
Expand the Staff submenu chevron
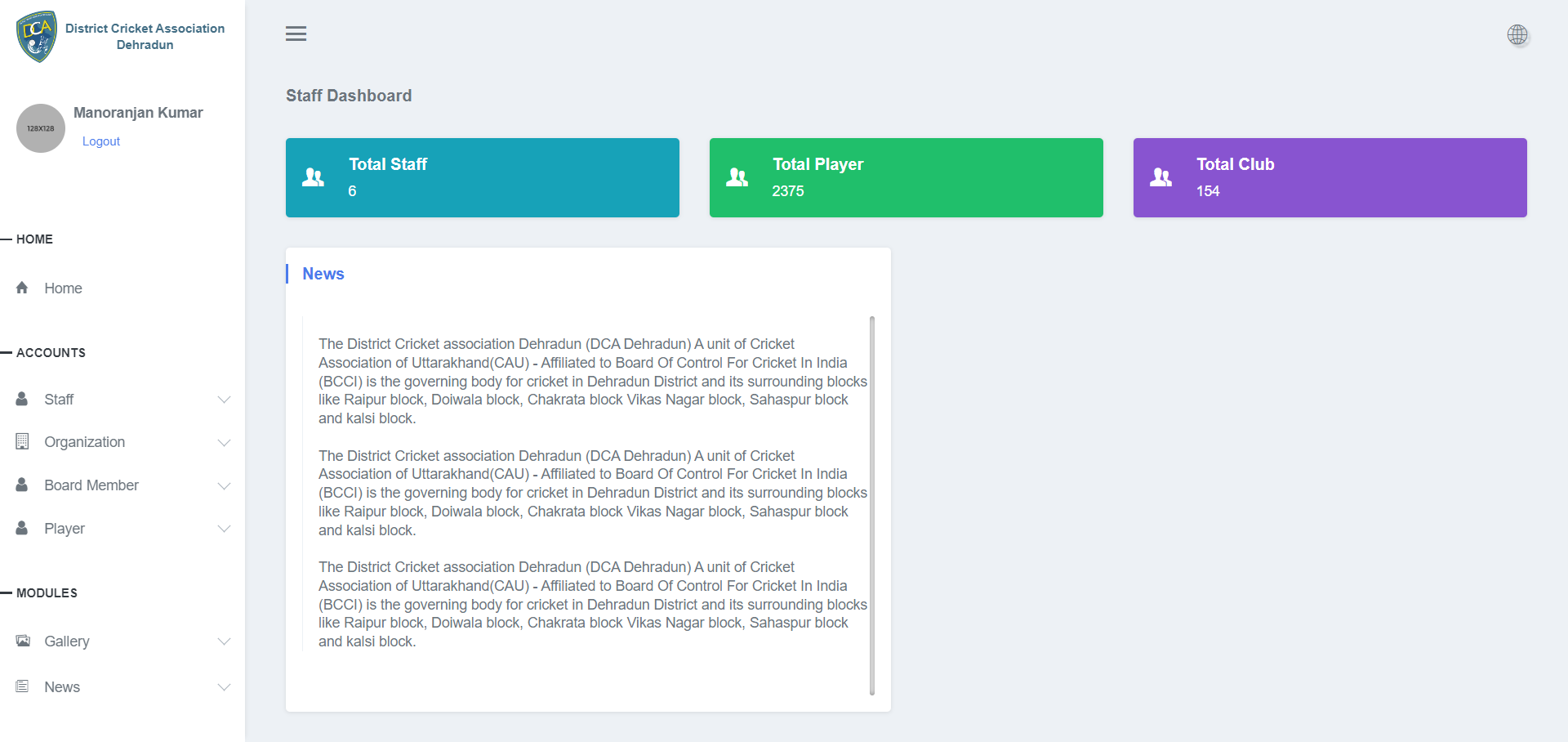pyautogui.click(x=224, y=400)
